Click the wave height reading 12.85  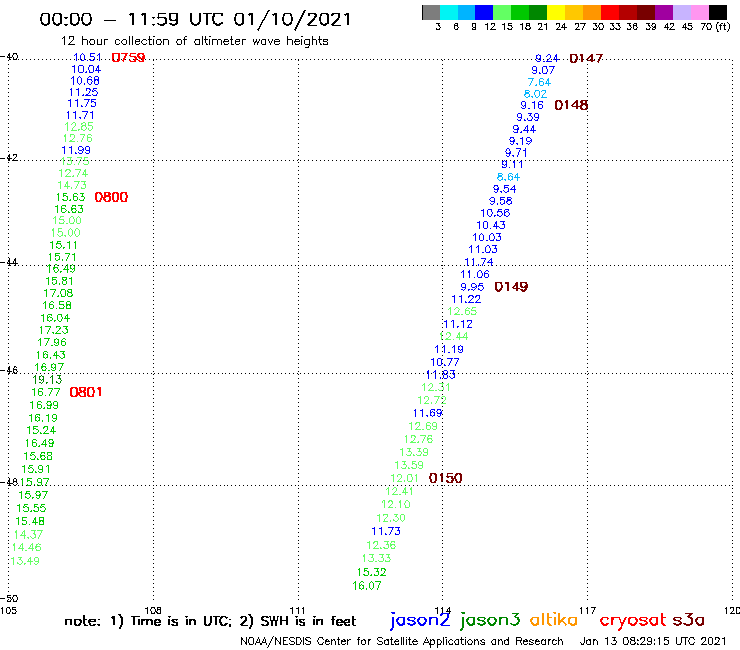click(79, 127)
